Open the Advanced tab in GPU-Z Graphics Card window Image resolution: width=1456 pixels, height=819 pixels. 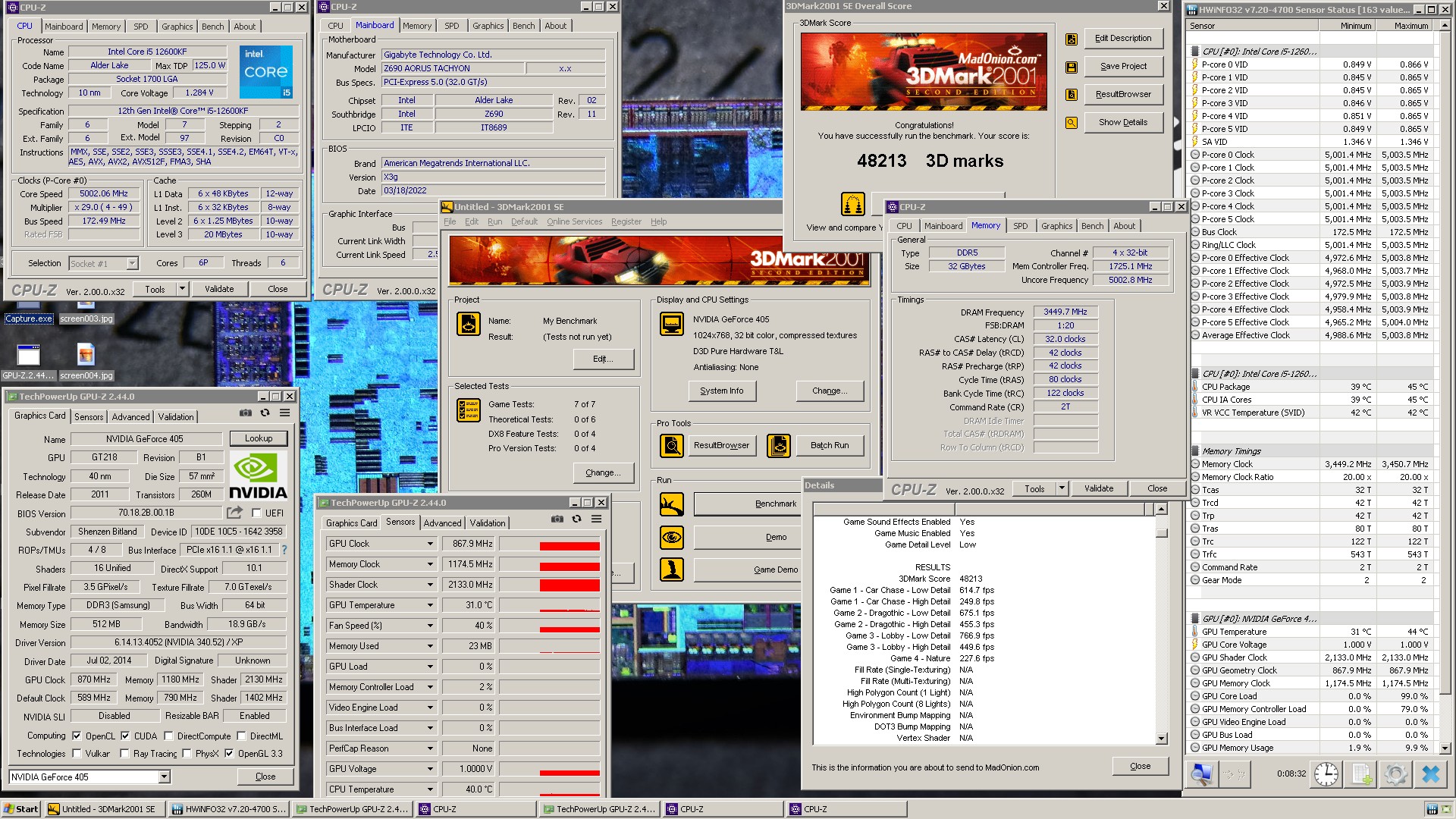[130, 417]
